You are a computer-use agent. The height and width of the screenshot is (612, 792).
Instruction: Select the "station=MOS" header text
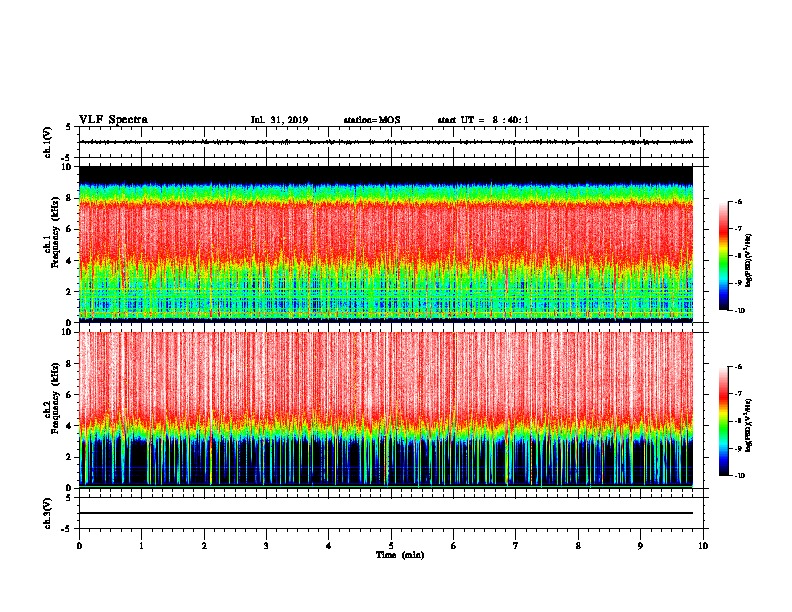click(x=372, y=120)
